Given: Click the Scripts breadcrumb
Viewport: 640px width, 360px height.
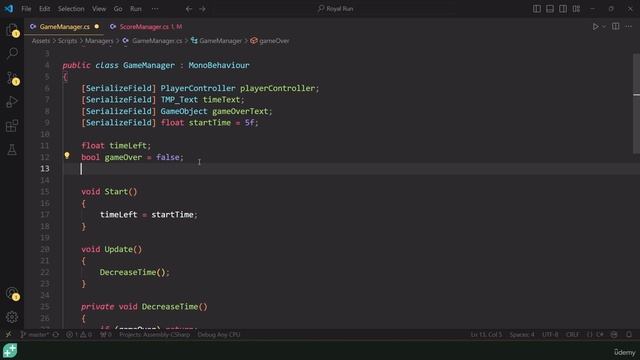Looking at the screenshot, I should (x=67, y=41).
